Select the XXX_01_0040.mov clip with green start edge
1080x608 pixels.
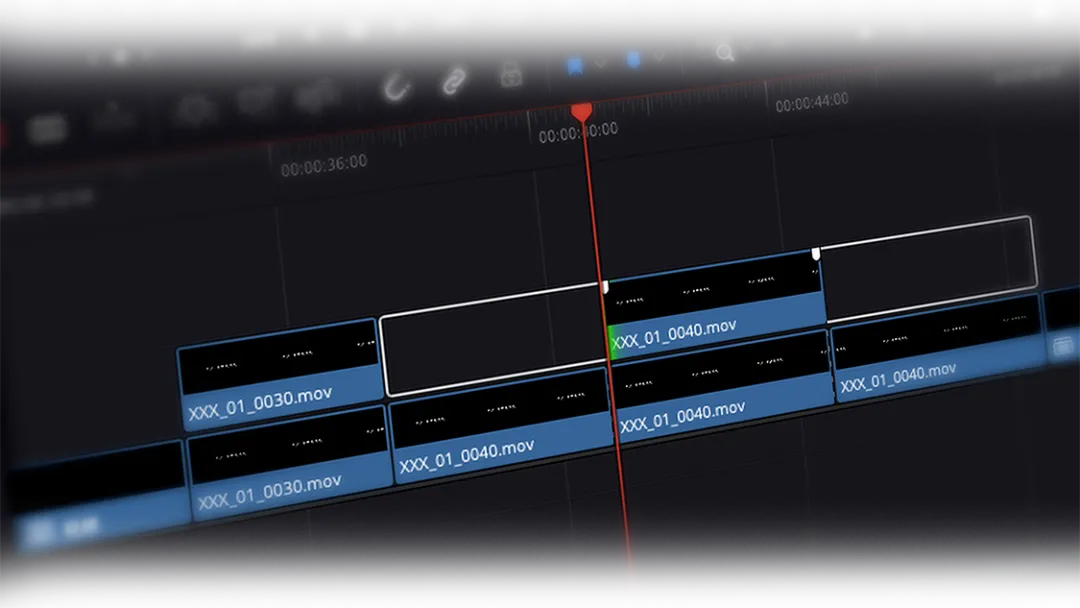(x=714, y=305)
